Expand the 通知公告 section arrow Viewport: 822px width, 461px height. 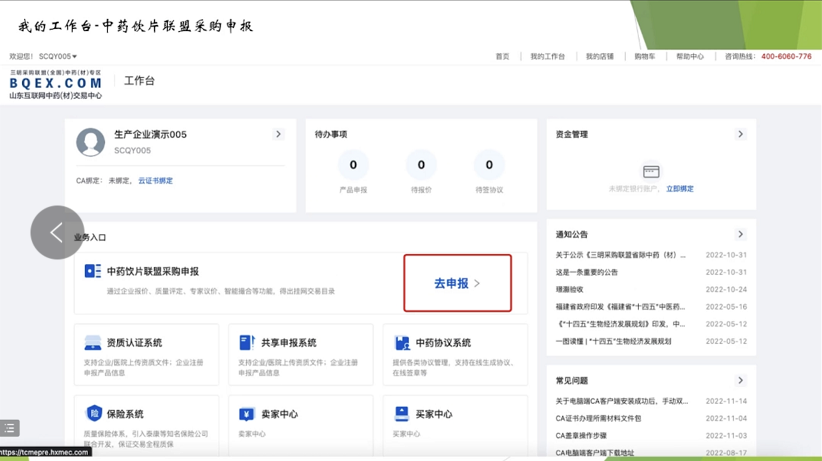click(740, 234)
